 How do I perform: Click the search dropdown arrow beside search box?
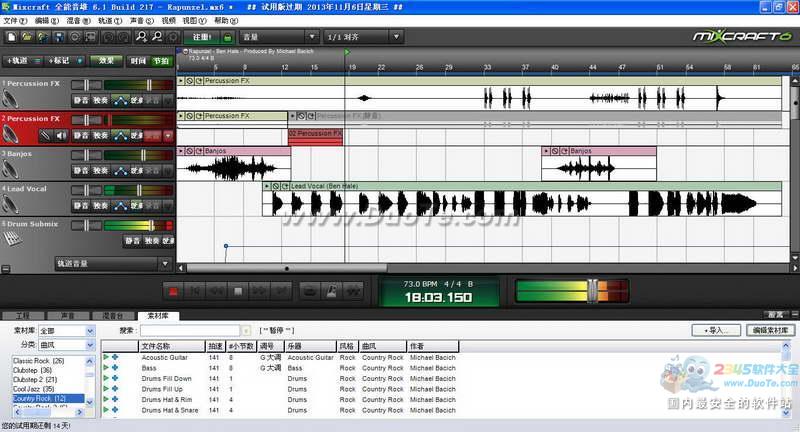246,331
